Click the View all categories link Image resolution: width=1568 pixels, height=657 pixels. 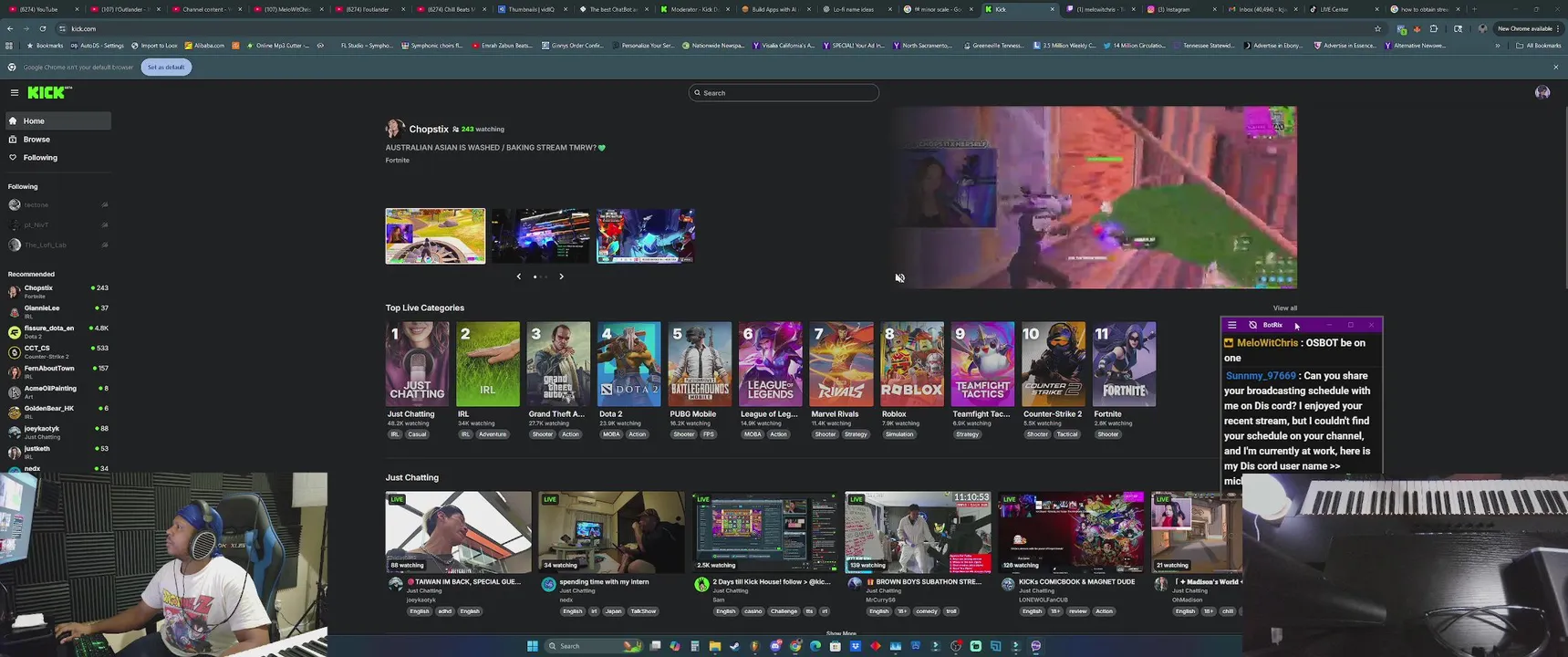pos(1284,308)
